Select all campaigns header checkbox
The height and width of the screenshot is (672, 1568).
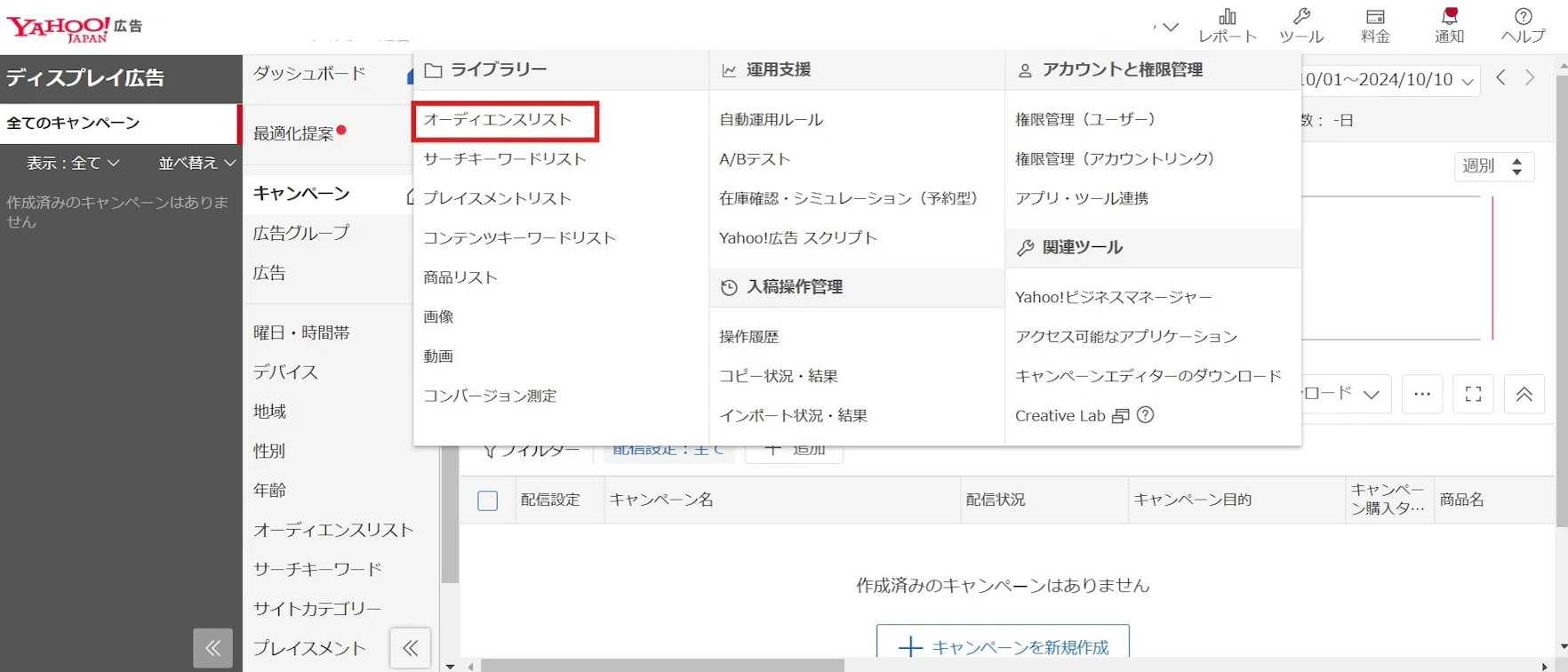[487, 500]
